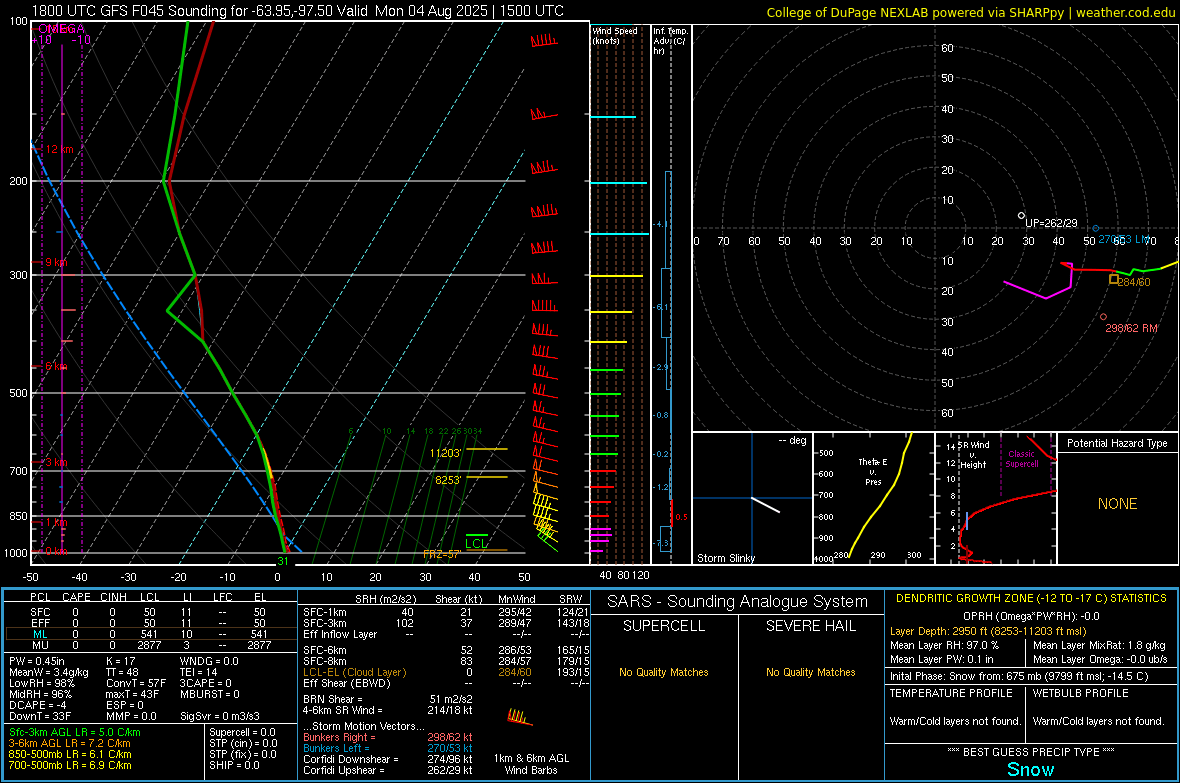This screenshot has width=1180, height=783.
Task: Click the Wind Speed (knots) panel header
Action: [615, 35]
